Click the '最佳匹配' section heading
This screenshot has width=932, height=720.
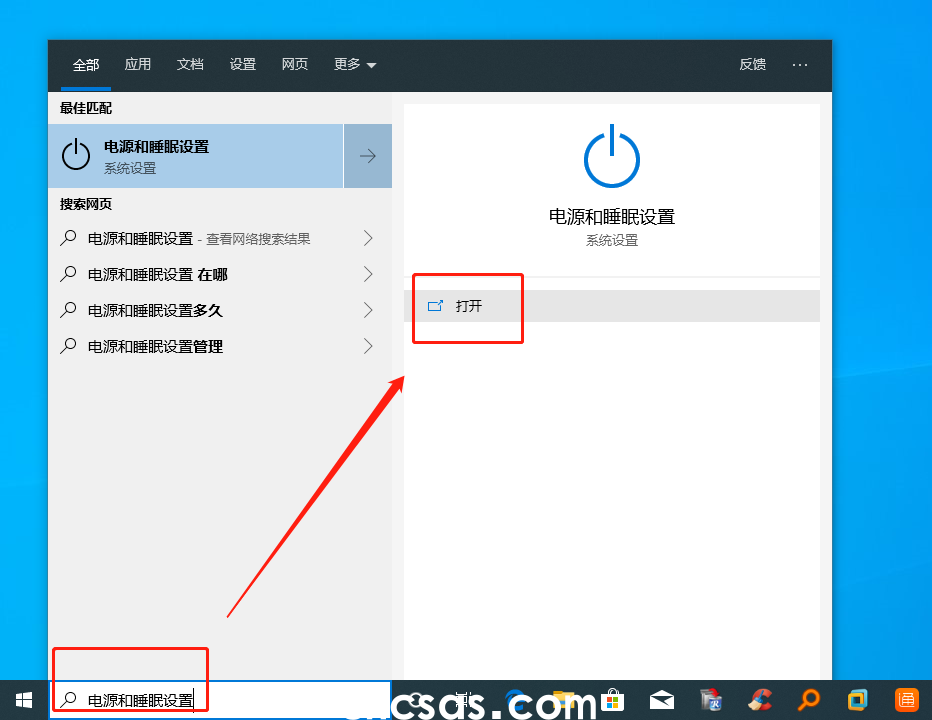point(86,108)
